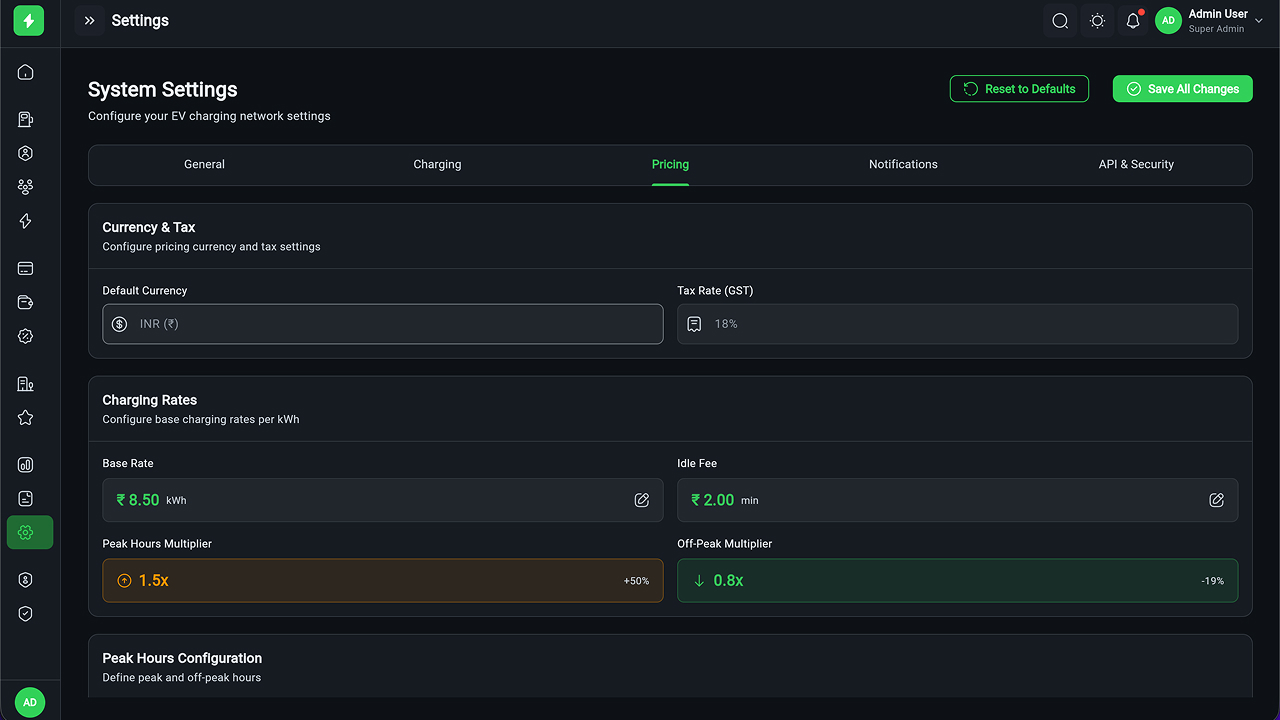This screenshot has width=1280, height=720.
Task: Switch to the API & Security tab
Action: (1136, 165)
